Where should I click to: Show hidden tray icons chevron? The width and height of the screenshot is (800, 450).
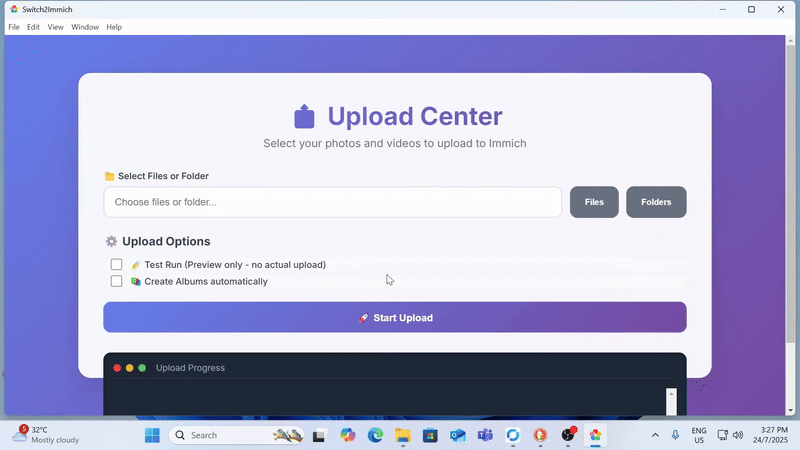(655, 435)
